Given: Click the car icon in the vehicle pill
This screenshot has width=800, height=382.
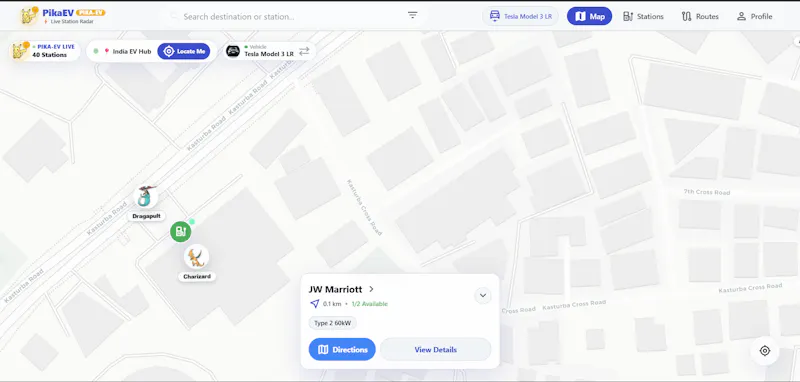Looking at the screenshot, I should 233,51.
